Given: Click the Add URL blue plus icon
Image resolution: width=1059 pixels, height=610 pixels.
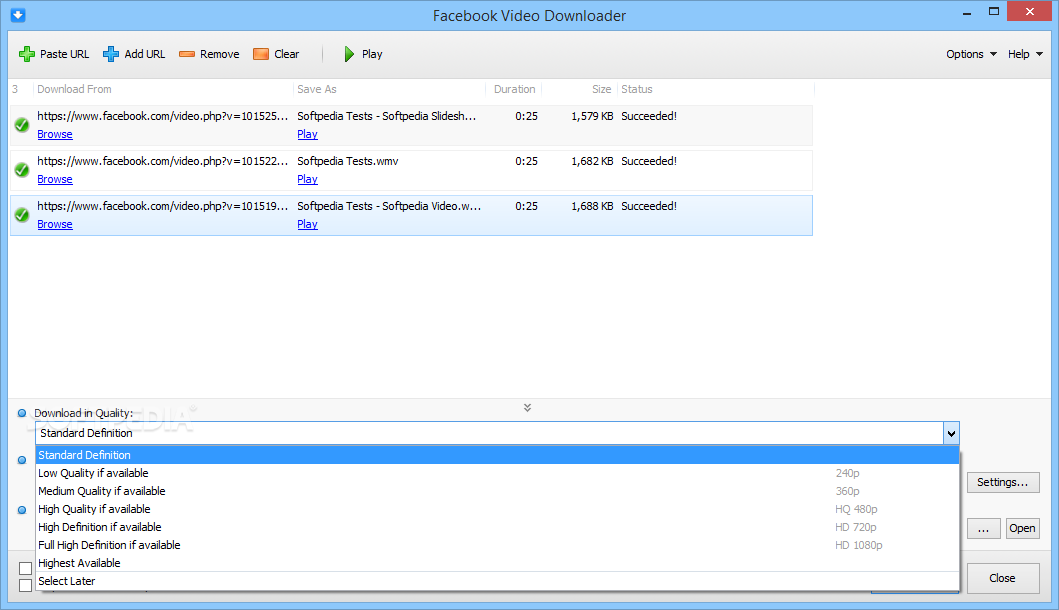Looking at the screenshot, I should click(x=111, y=54).
